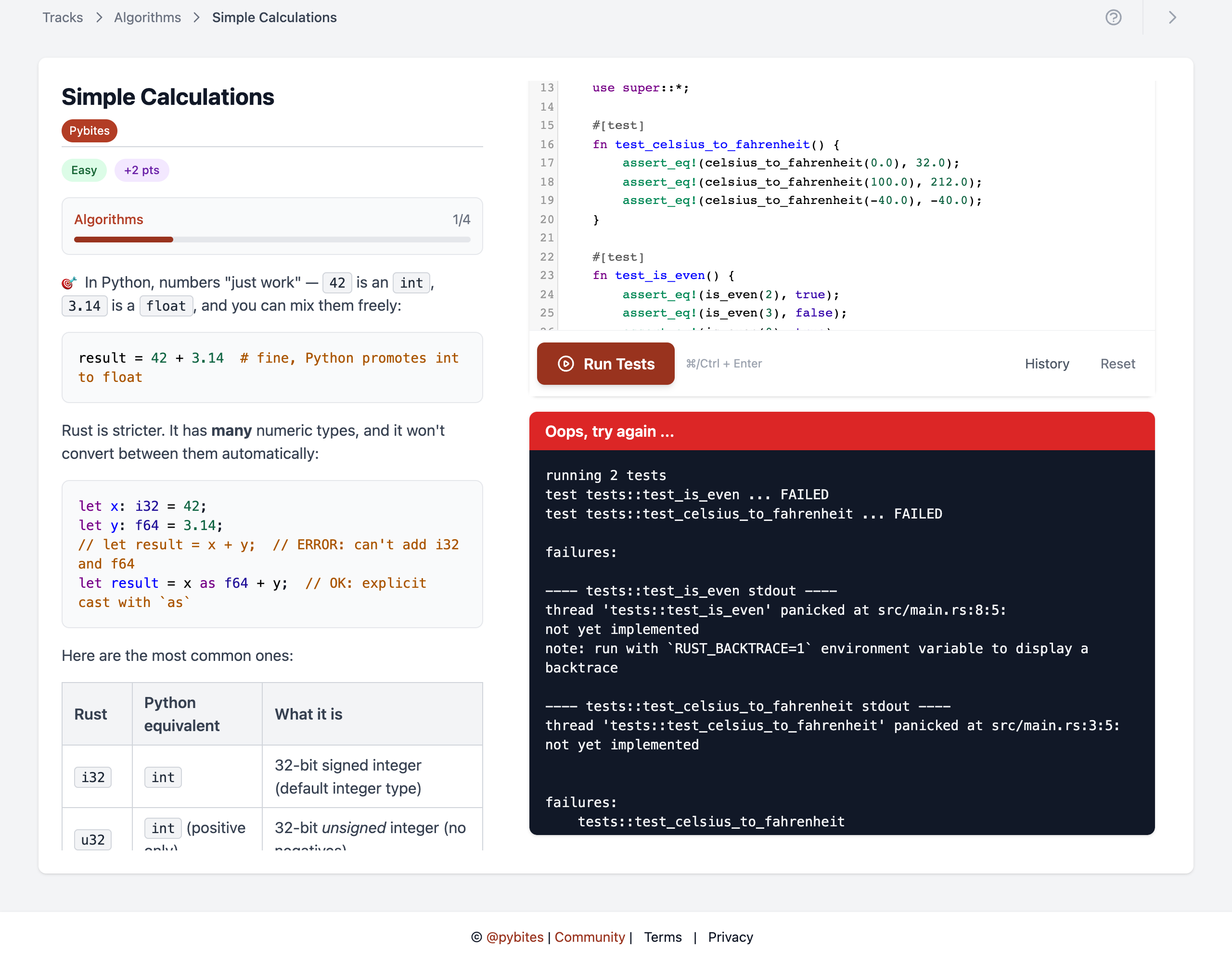This screenshot has height=962, width=1232.
Task: Click breadcrumb chevron after Tracks
Action: 99,17
